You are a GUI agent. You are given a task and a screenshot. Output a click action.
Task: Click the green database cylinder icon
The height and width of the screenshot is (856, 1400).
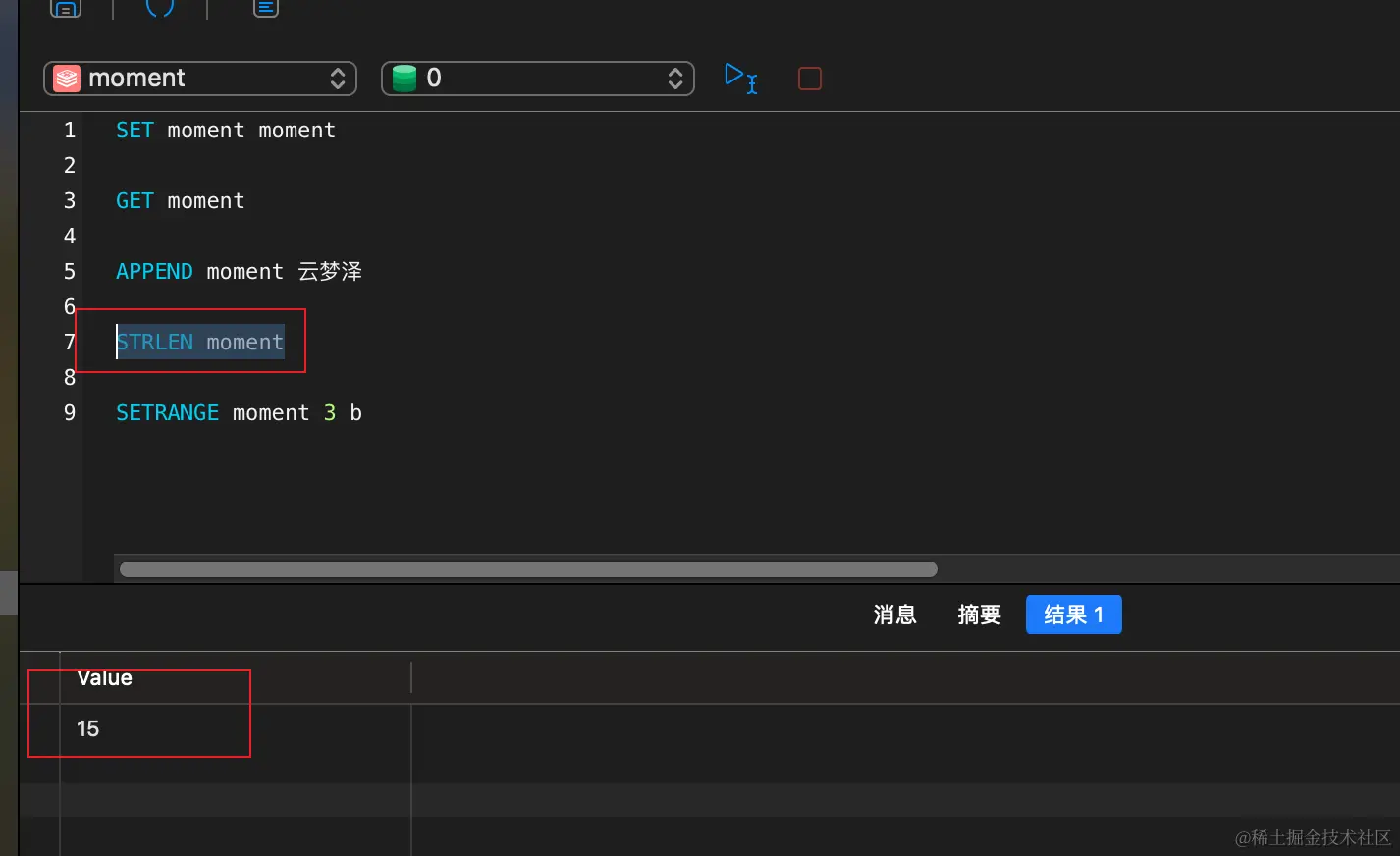(x=404, y=79)
